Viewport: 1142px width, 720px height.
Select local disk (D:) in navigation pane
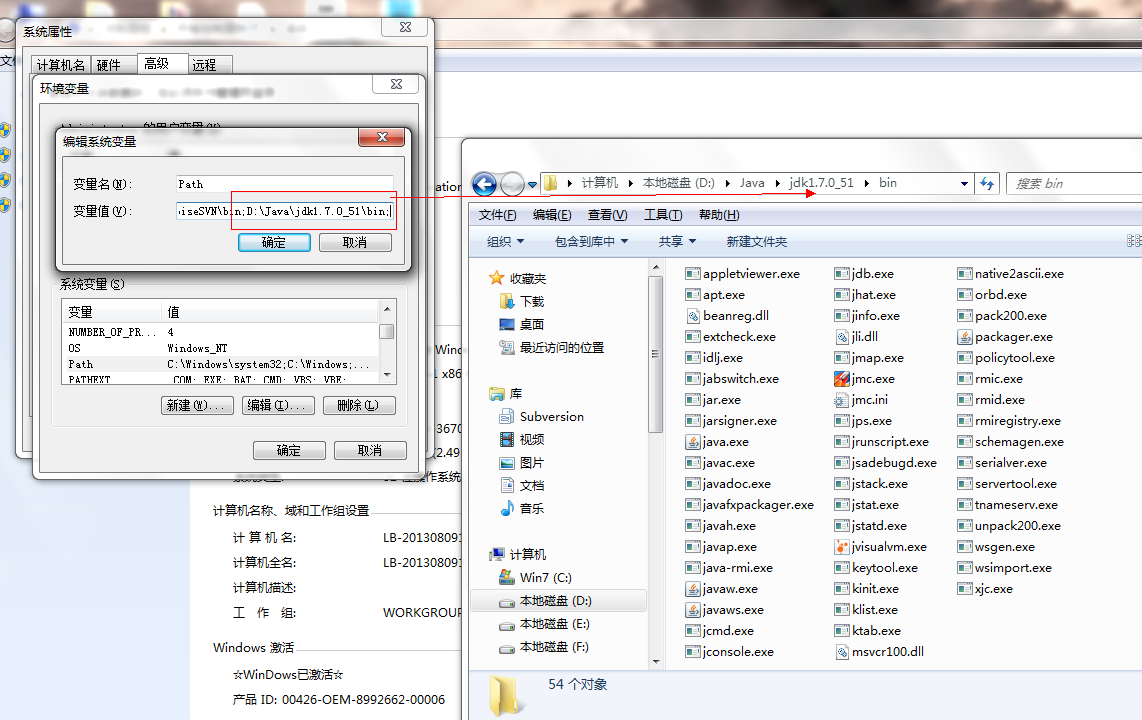555,601
